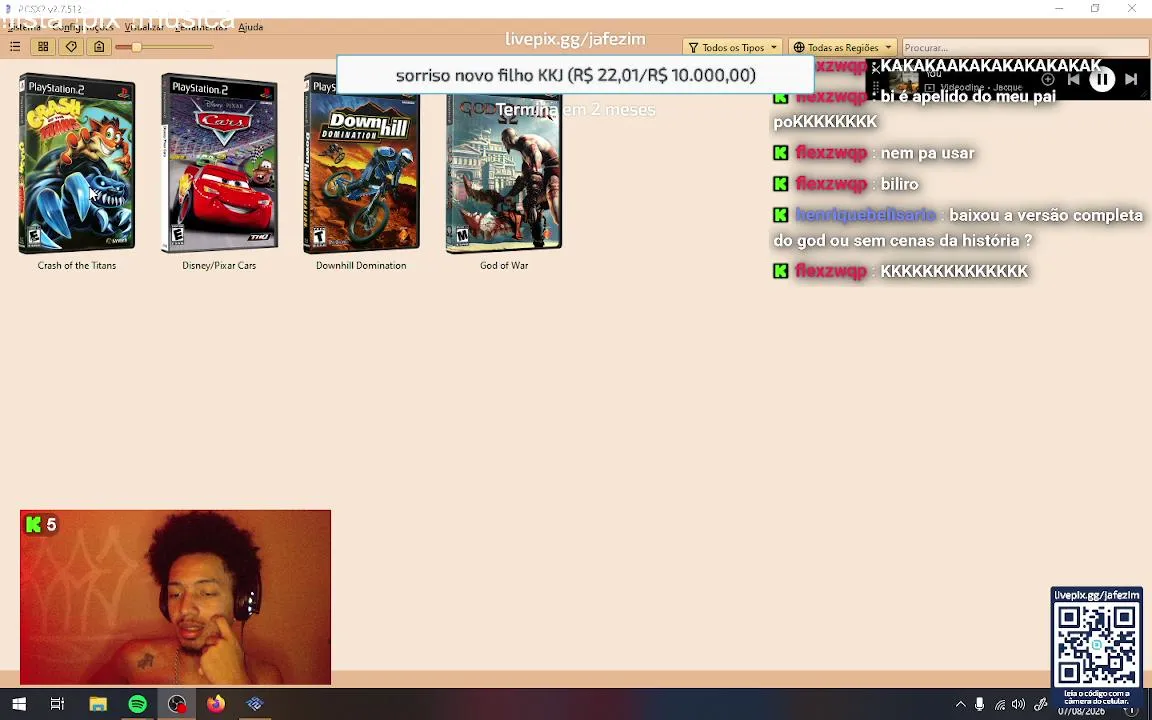Click the pen tray icon
This screenshot has height=720, width=1152.
(1040, 704)
